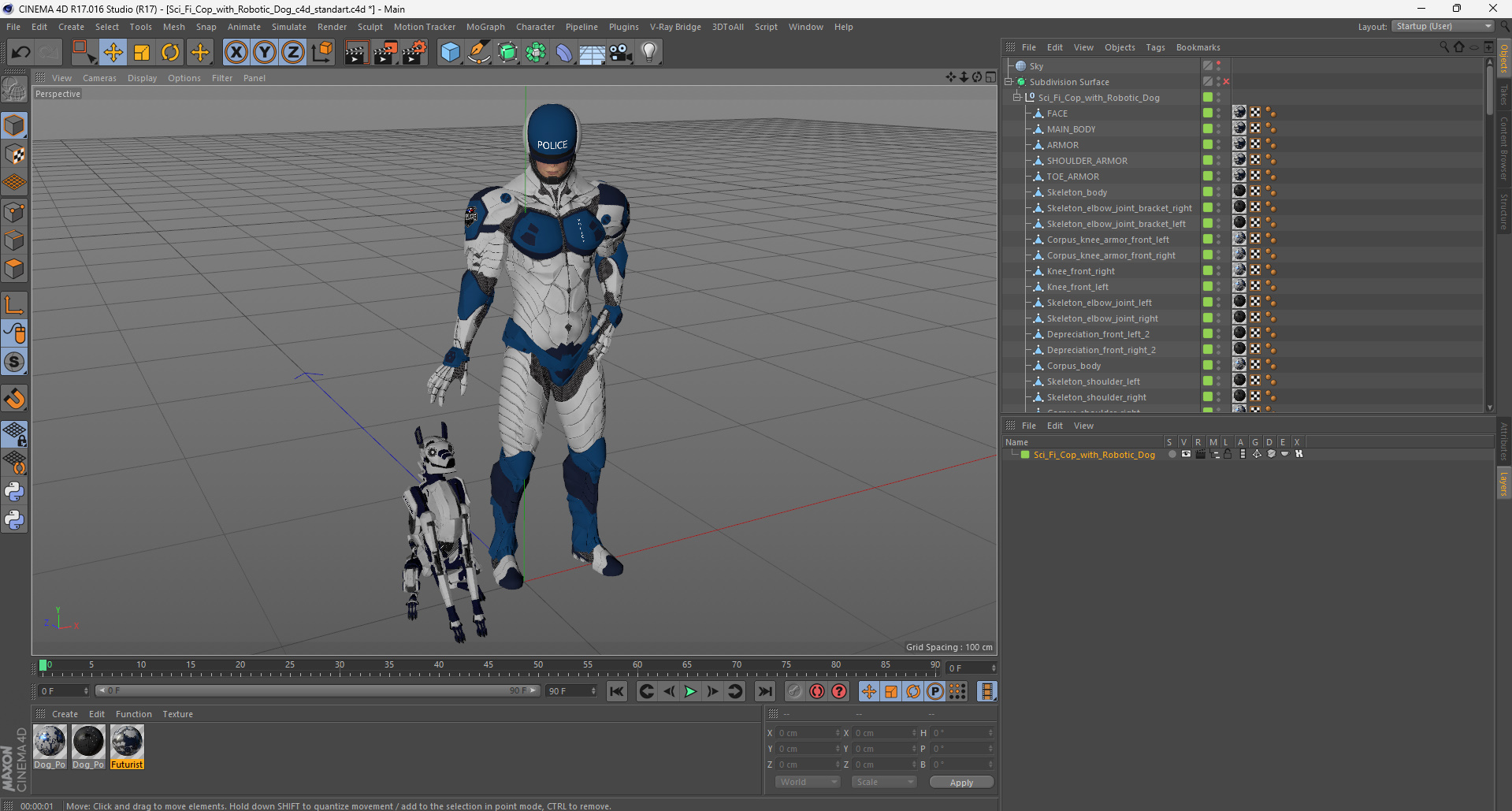Click Make Editable icon in left toolbar
The image size is (1512, 811).
point(14,91)
